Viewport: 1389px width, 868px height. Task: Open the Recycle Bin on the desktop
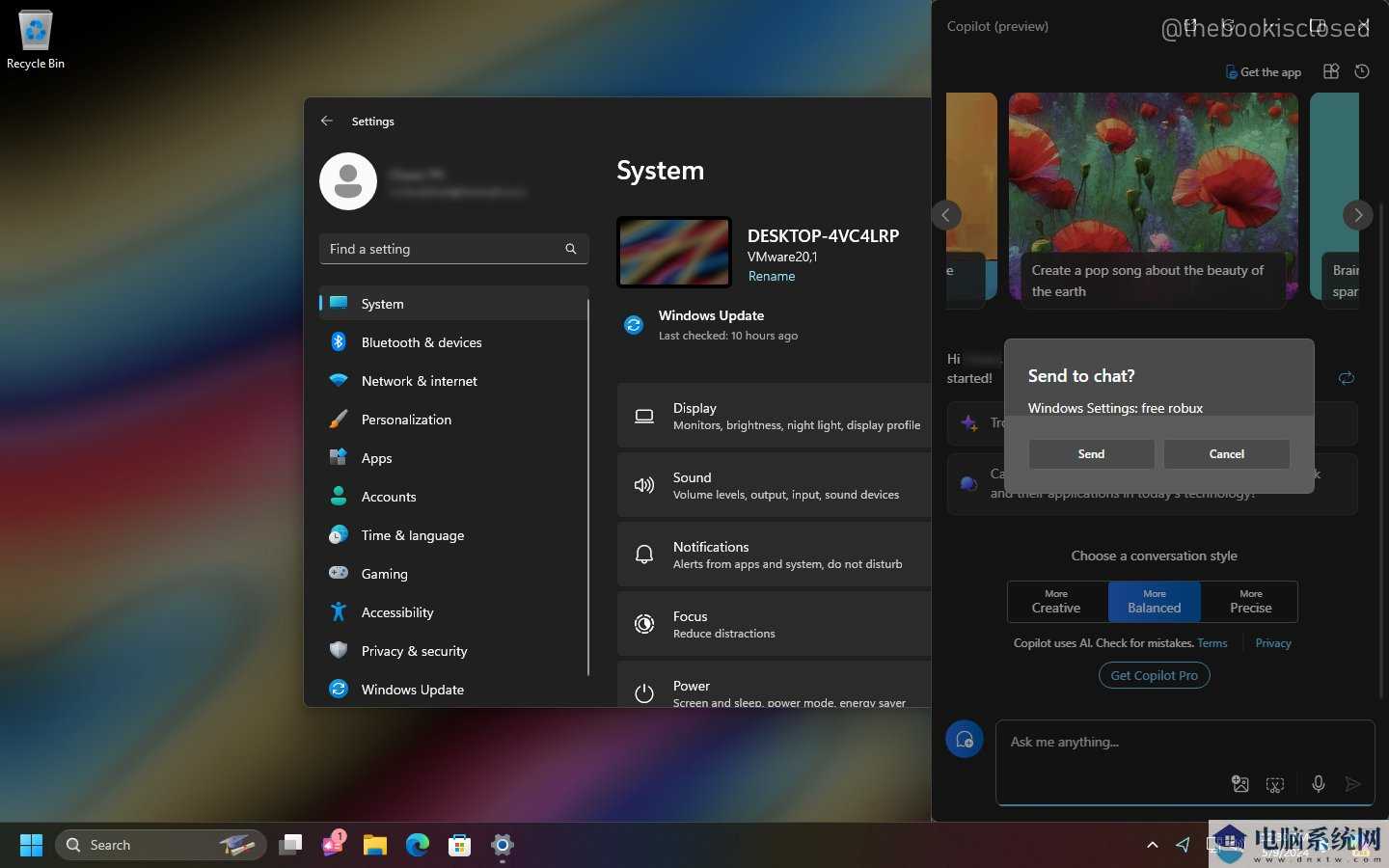(x=36, y=41)
